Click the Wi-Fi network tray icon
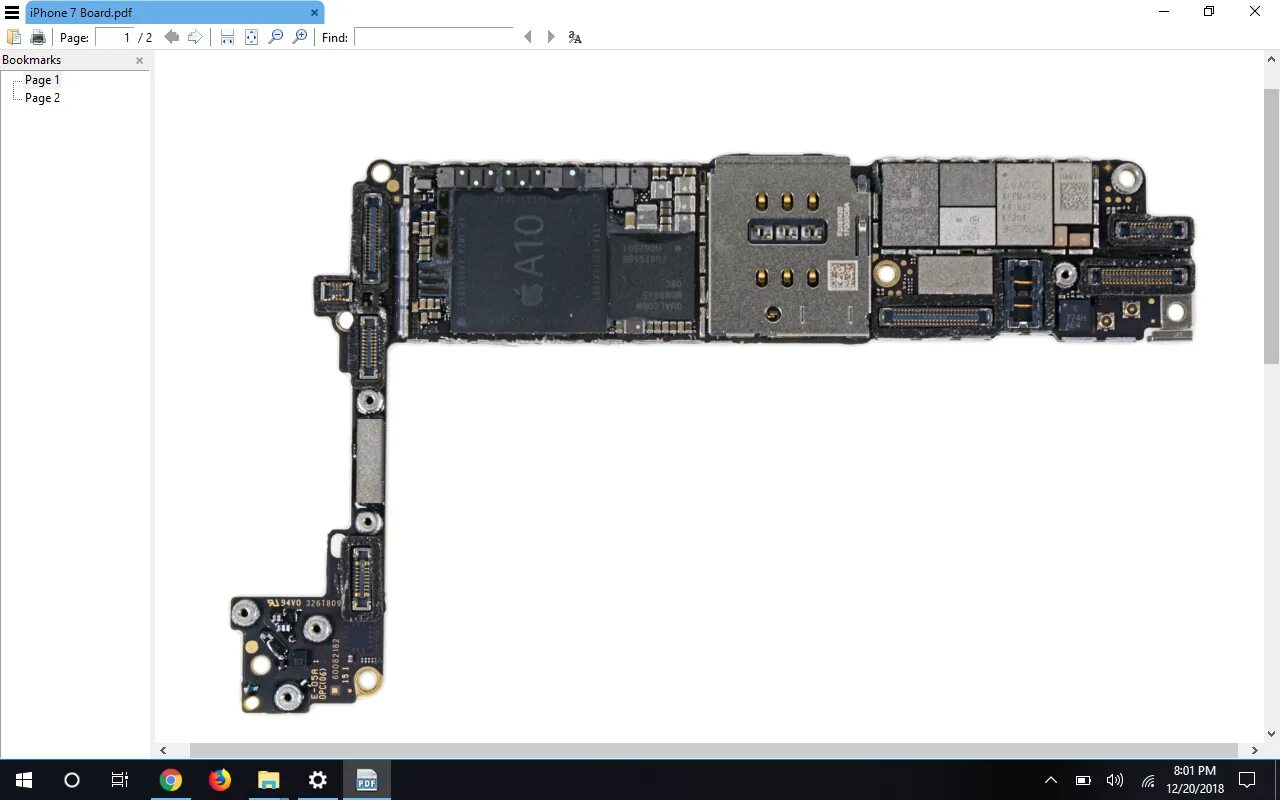Image resolution: width=1280 pixels, height=800 pixels. (x=1148, y=780)
